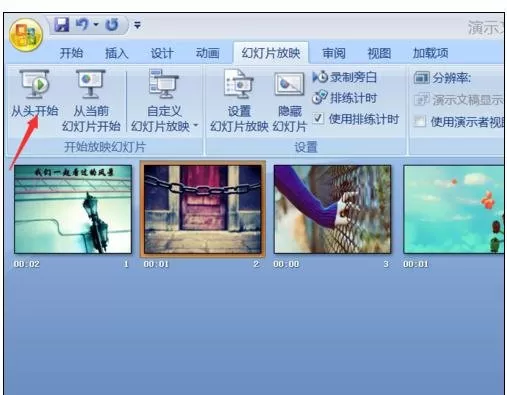Select slide 1 thumbnail with lamp
Viewport: 507px width, 395px height.
73,209
